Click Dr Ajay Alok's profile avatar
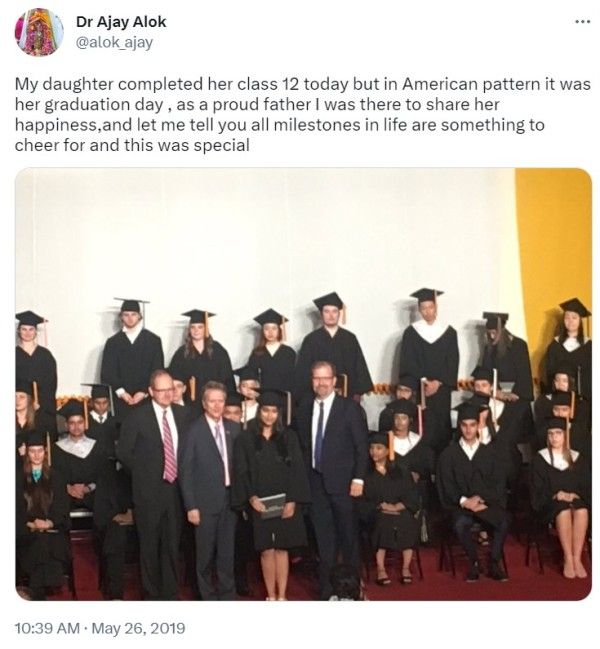Image resolution: width=600 pixels, height=649 pixels. coord(39,32)
